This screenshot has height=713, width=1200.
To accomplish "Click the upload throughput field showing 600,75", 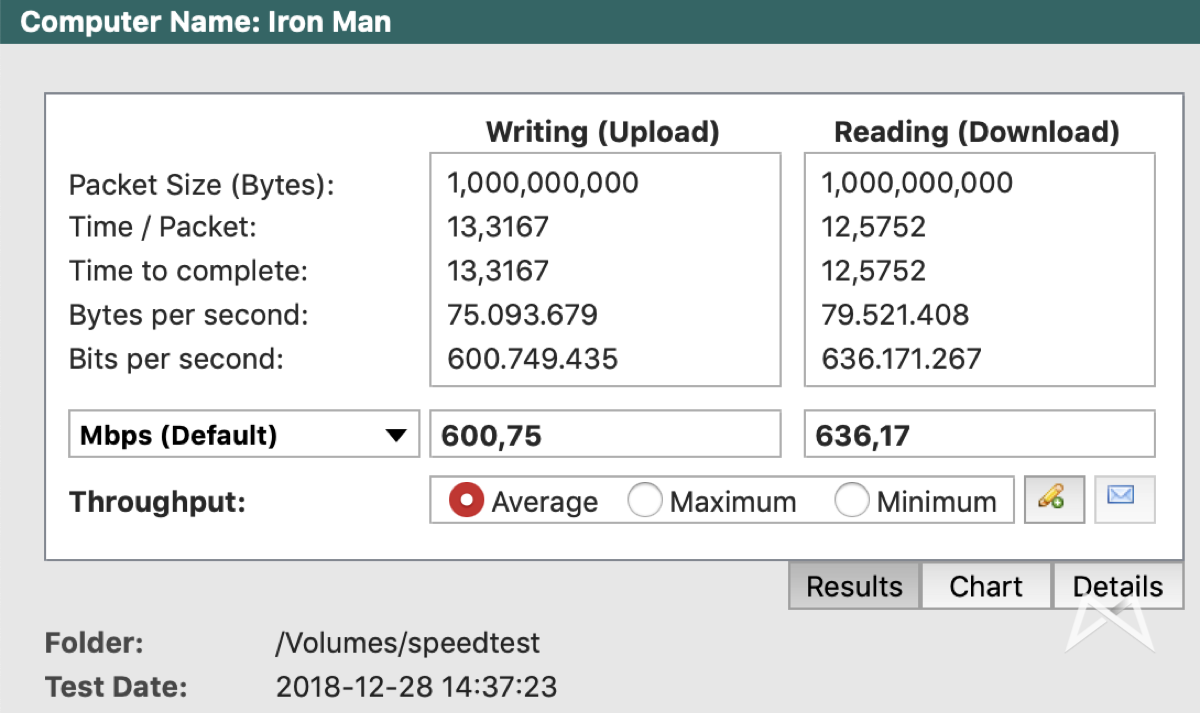I will tap(604, 435).
